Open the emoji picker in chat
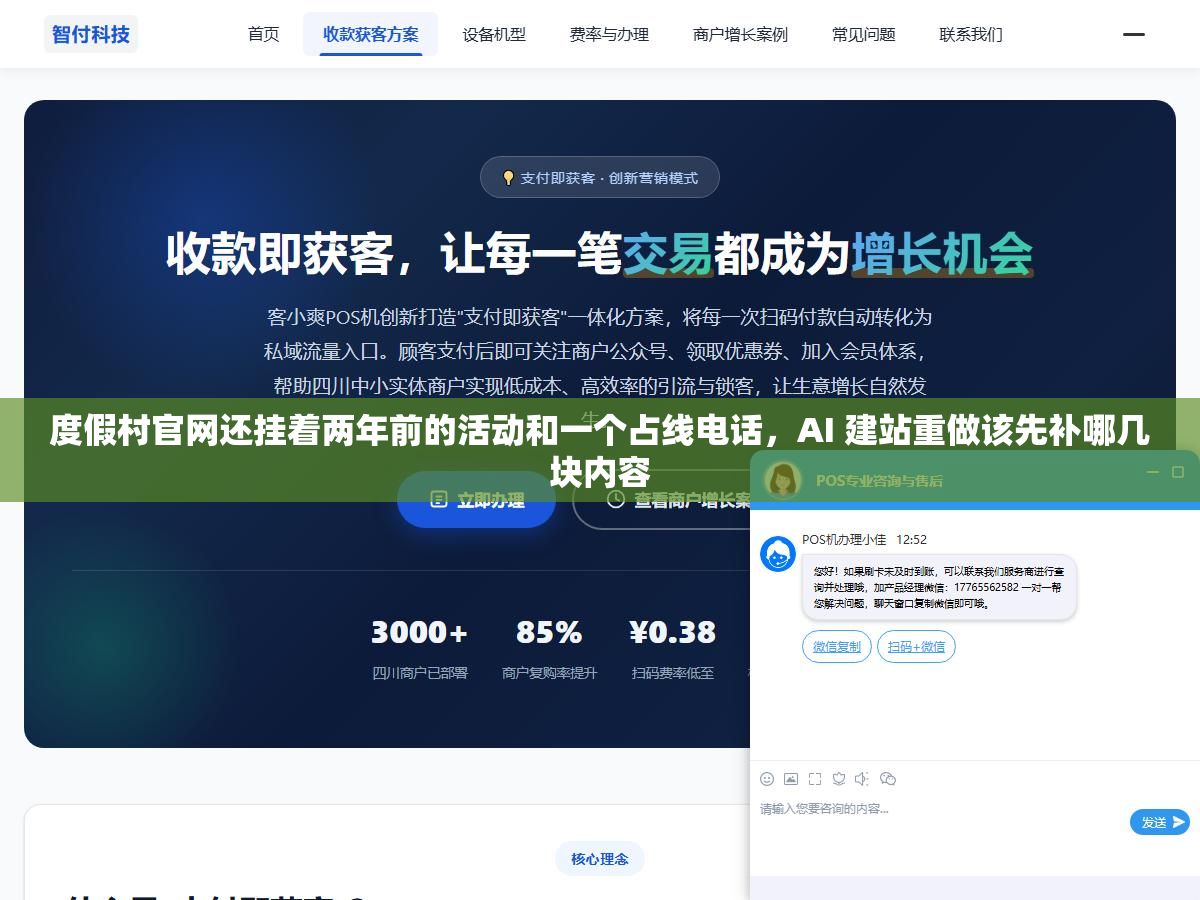Image resolution: width=1200 pixels, height=900 pixels. [767, 779]
